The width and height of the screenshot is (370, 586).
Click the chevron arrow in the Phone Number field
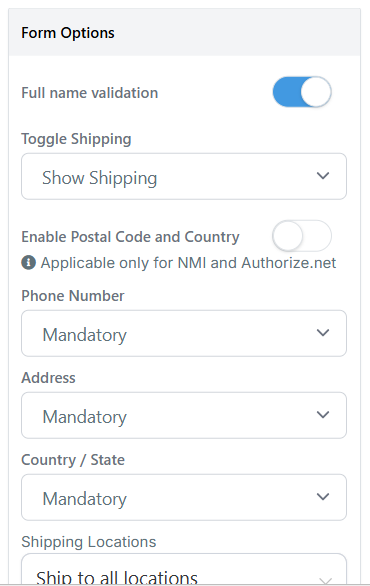click(x=323, y=333)
